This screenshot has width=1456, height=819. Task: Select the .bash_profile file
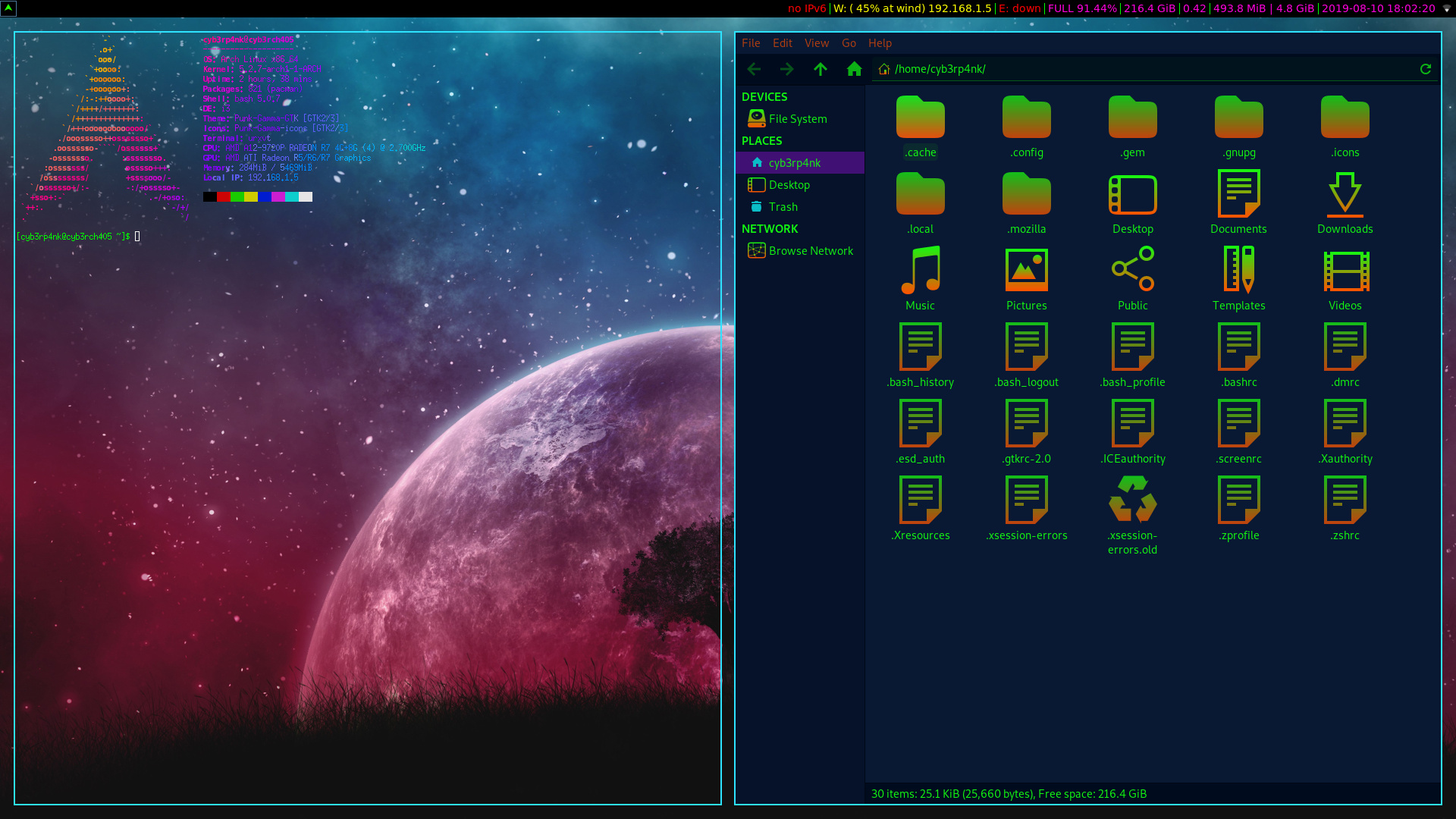[1133, 356]
